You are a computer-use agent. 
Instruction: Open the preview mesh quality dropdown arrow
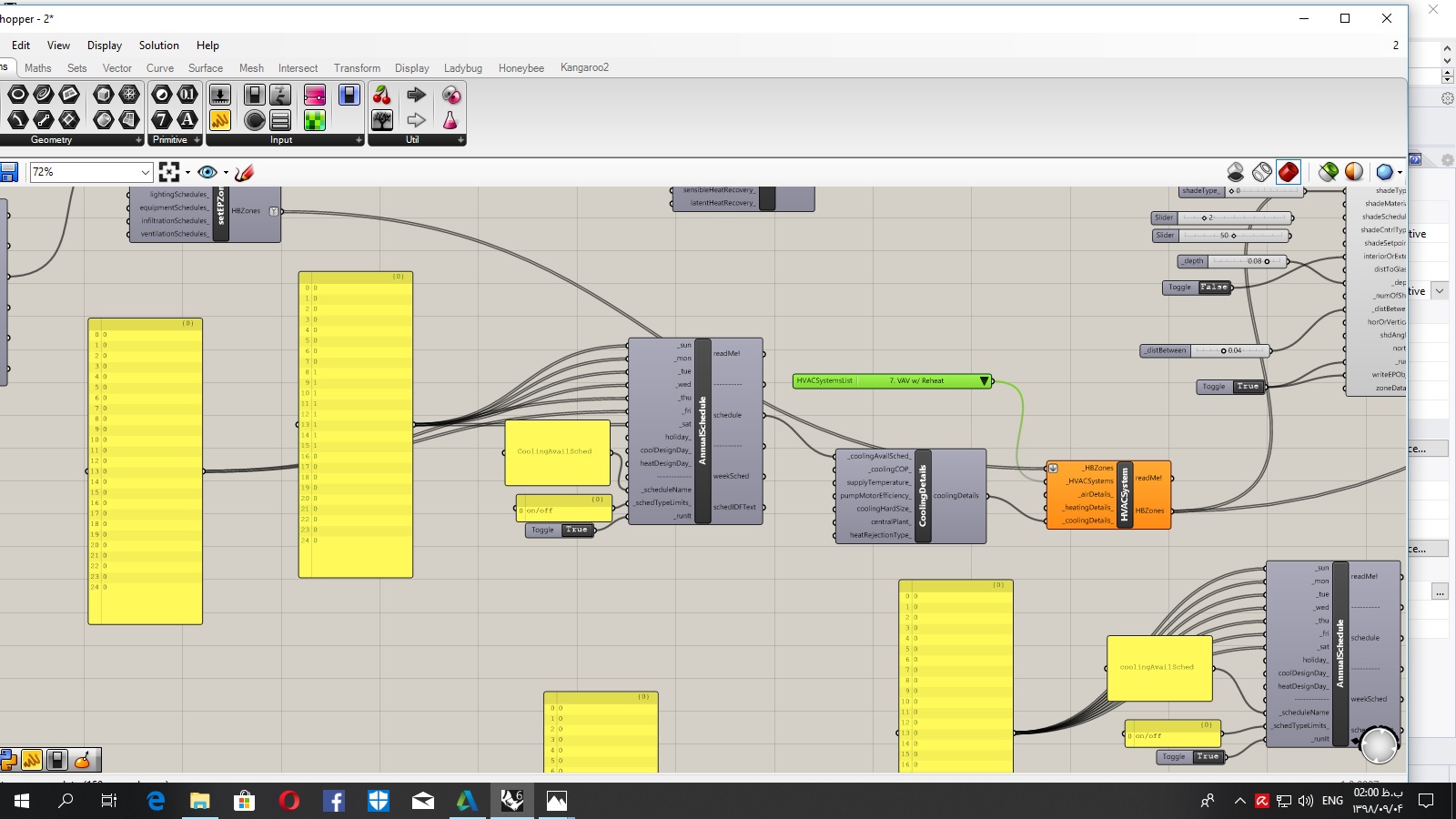(1400, 172)
